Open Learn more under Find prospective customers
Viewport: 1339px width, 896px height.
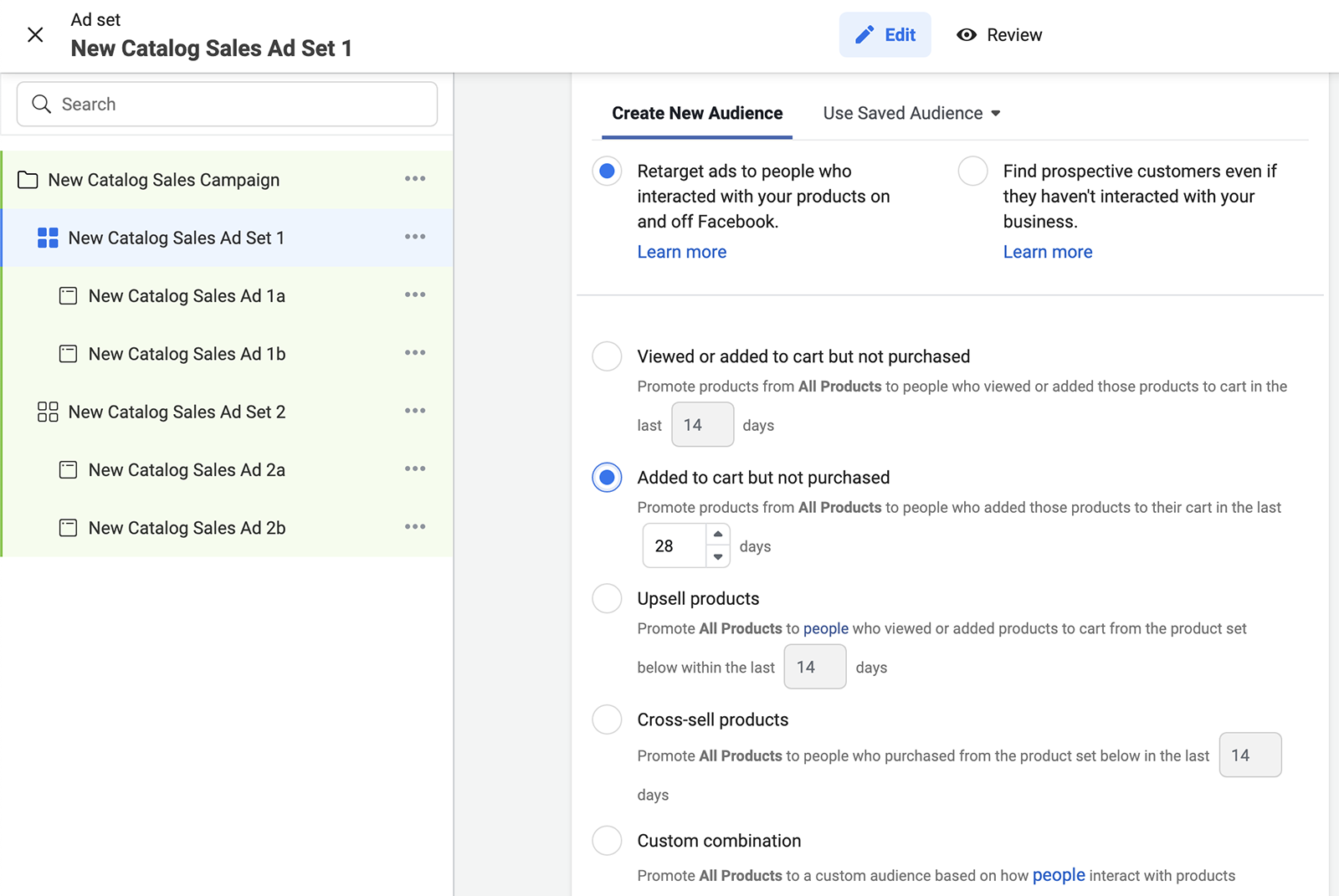pyautogui.click(x=1048, y=252)
